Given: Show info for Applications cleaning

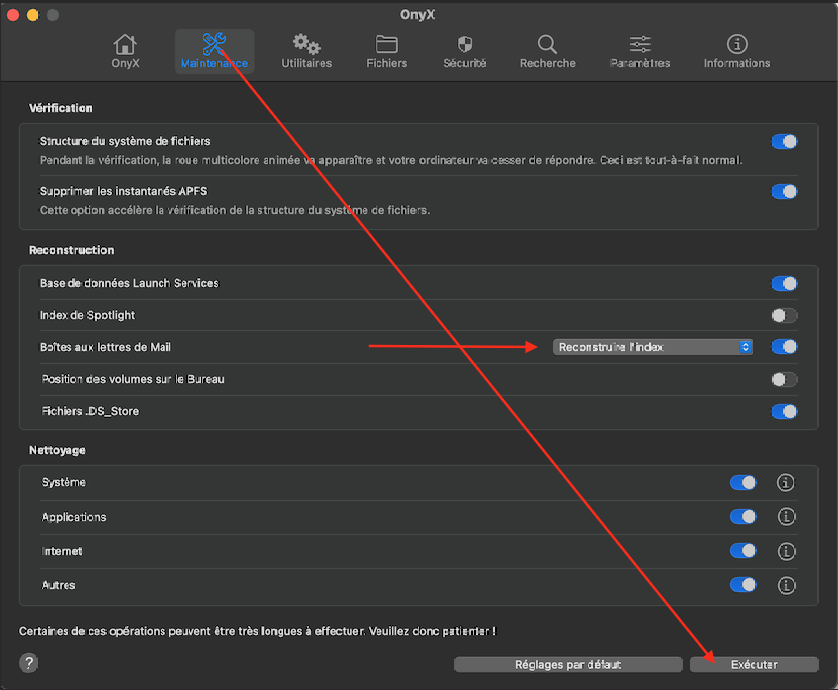Looking at the screenshot, I should (786, 517).
